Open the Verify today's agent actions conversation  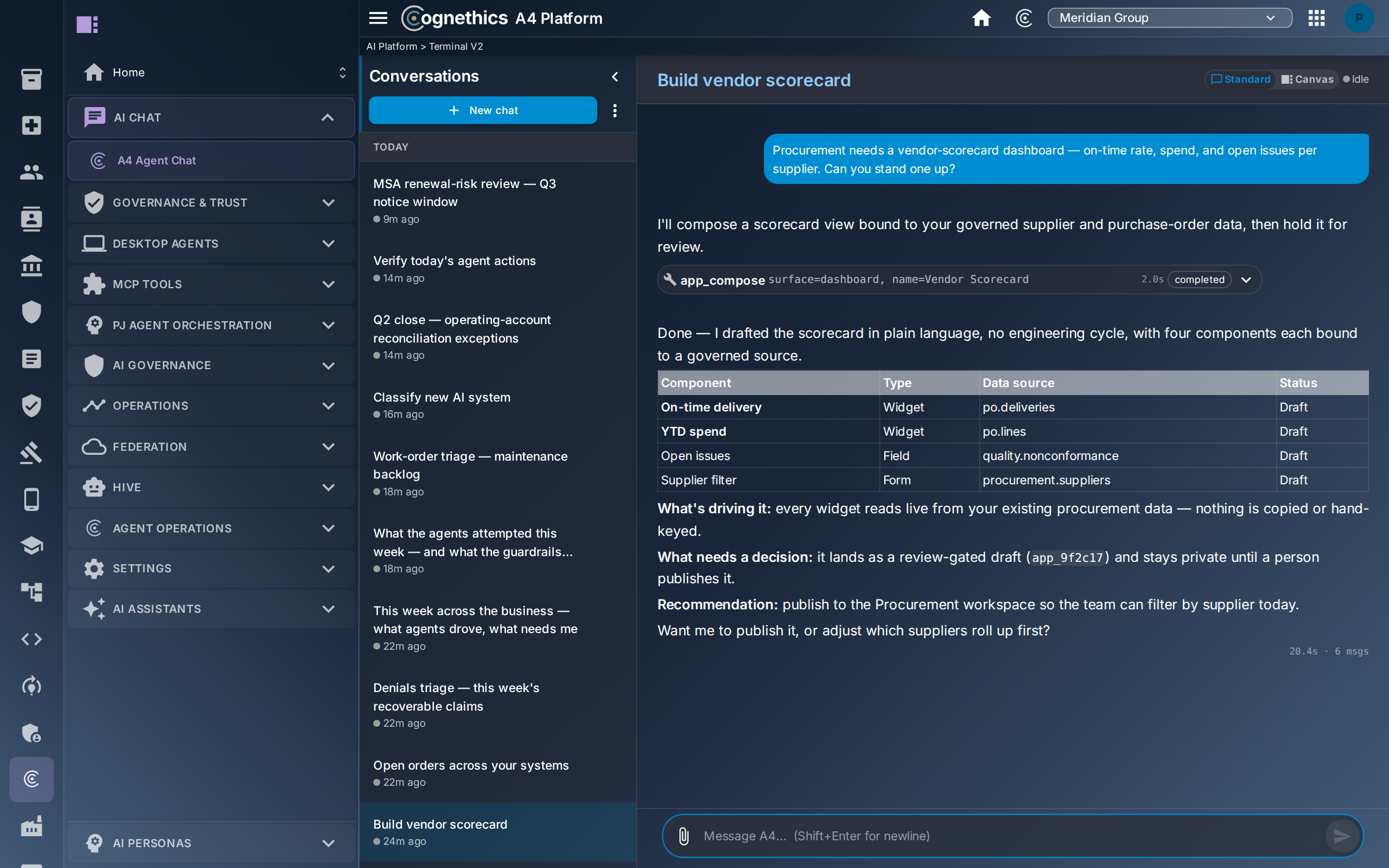(x=498, y=269)
